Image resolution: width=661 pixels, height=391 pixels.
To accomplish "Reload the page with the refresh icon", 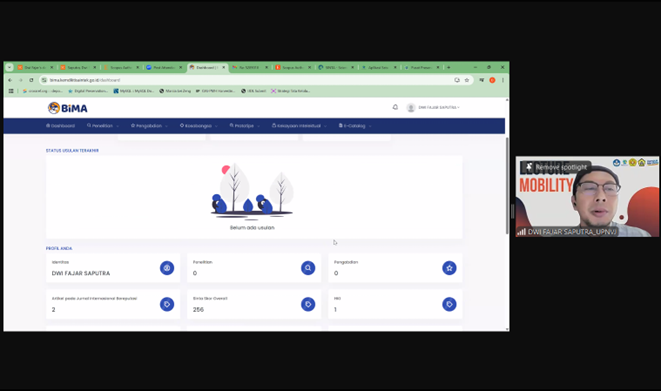I will pyautogui.click(x=31, y=80).
